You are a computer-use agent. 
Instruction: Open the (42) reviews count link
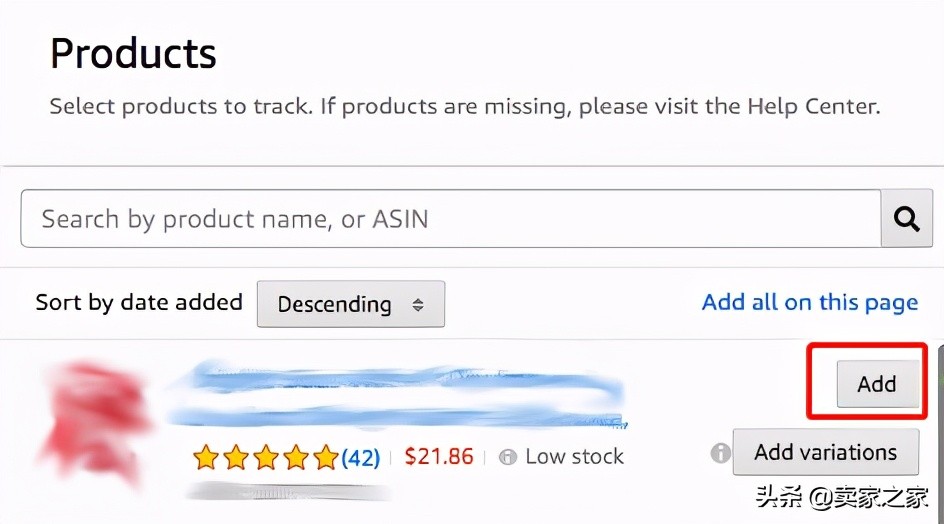[x=360, y=458]
